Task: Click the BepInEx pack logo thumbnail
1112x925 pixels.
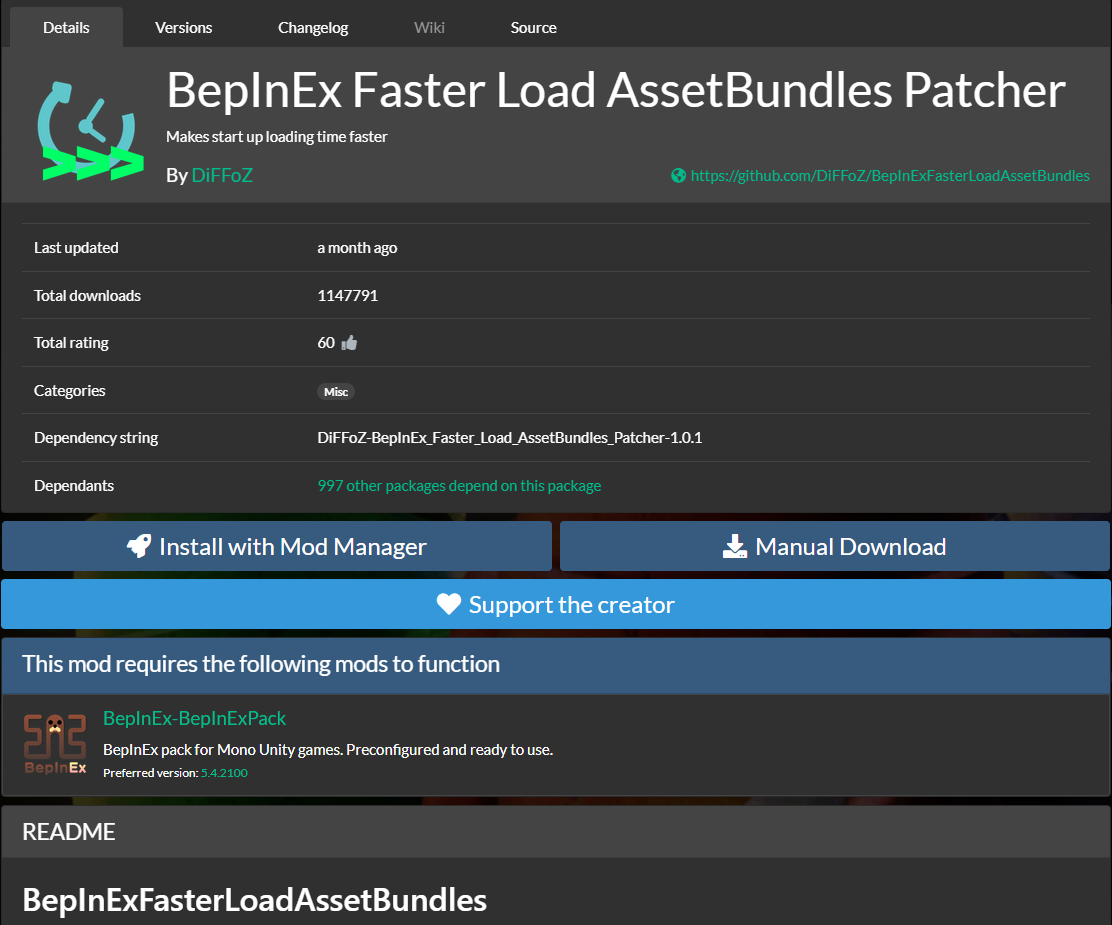Action: [x=55, y=744]
